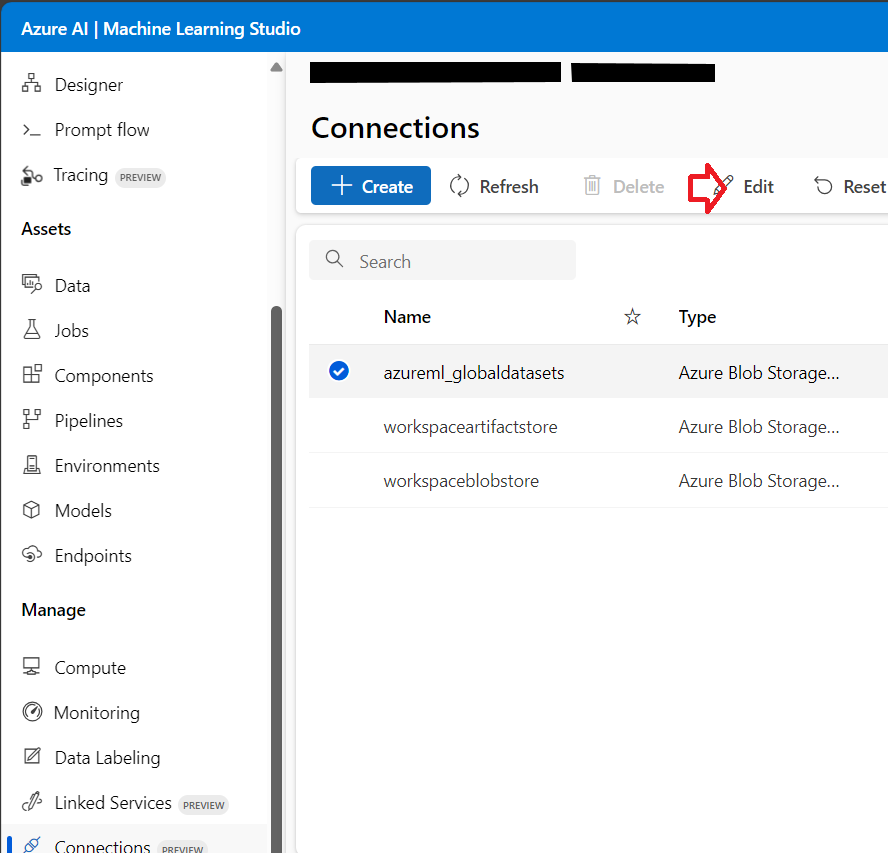Open the Prompt flow terminal icon
This screenshot has height=853, width=888.
32,130
